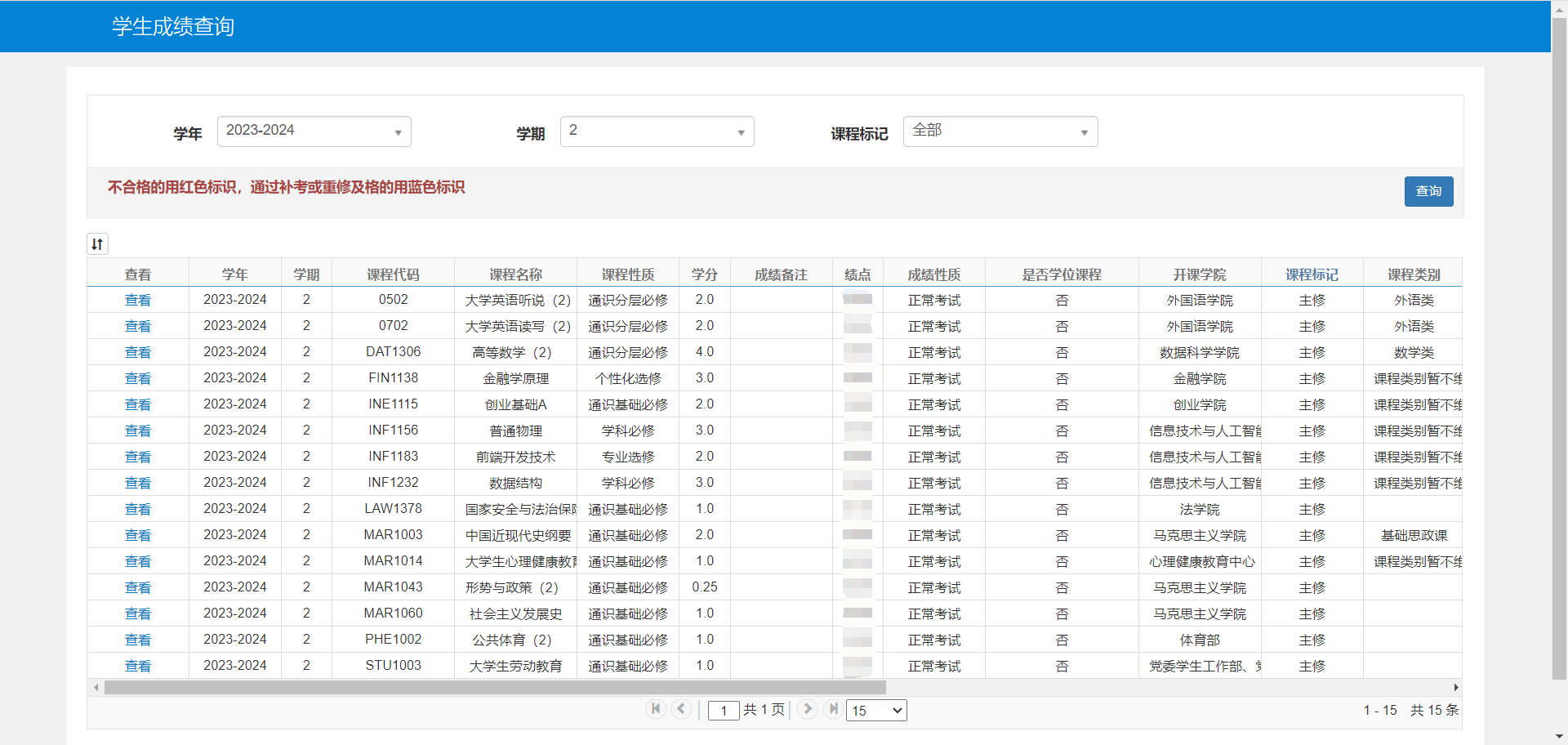Open the rows-per-page selector showing 15

pos(877,711)
